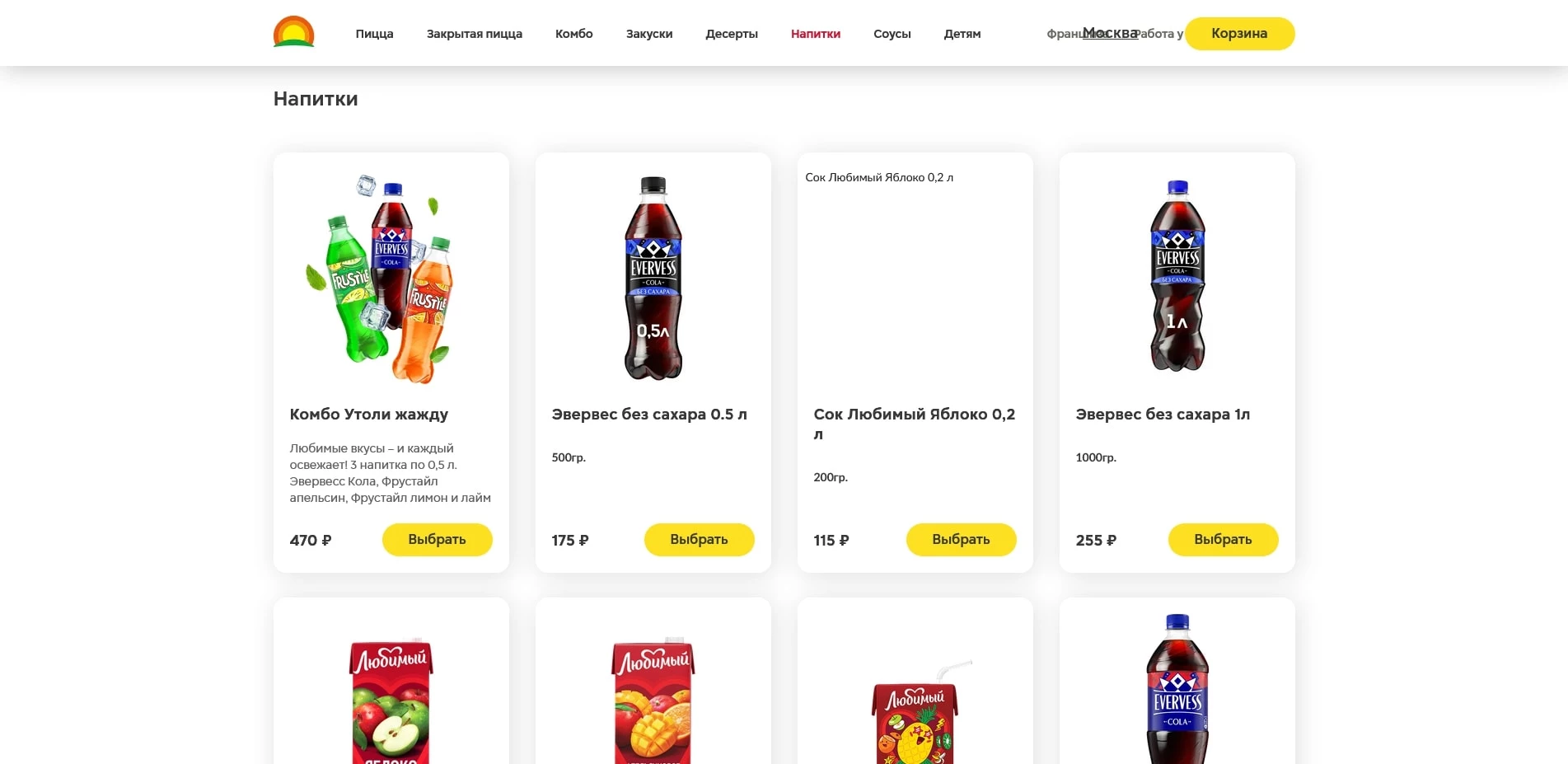Open the Пицца menu category
Viewport: 1568px width, 764px height.
click(374, 34)
